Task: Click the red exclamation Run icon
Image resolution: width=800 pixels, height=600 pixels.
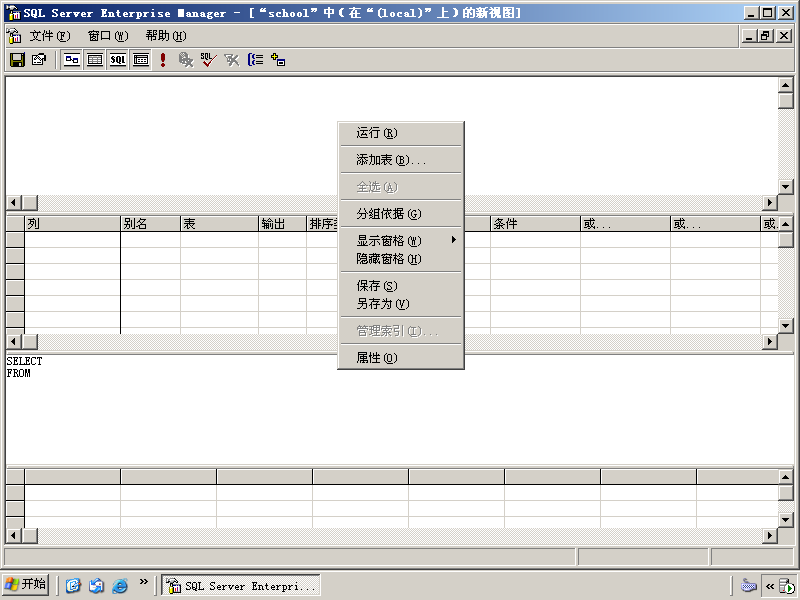Action: point(163,60)
